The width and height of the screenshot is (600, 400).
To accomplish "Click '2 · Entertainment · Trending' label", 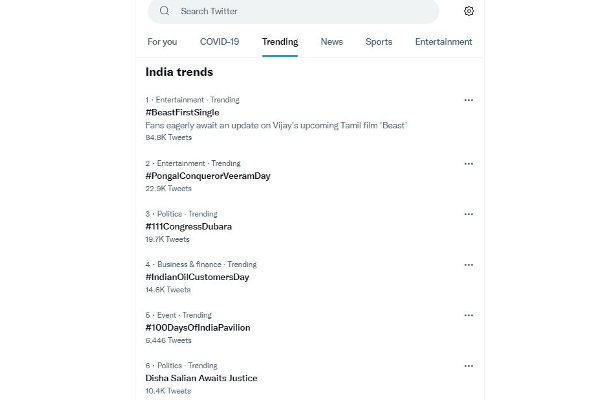I will pyautogui.click(x=193, y=163).
